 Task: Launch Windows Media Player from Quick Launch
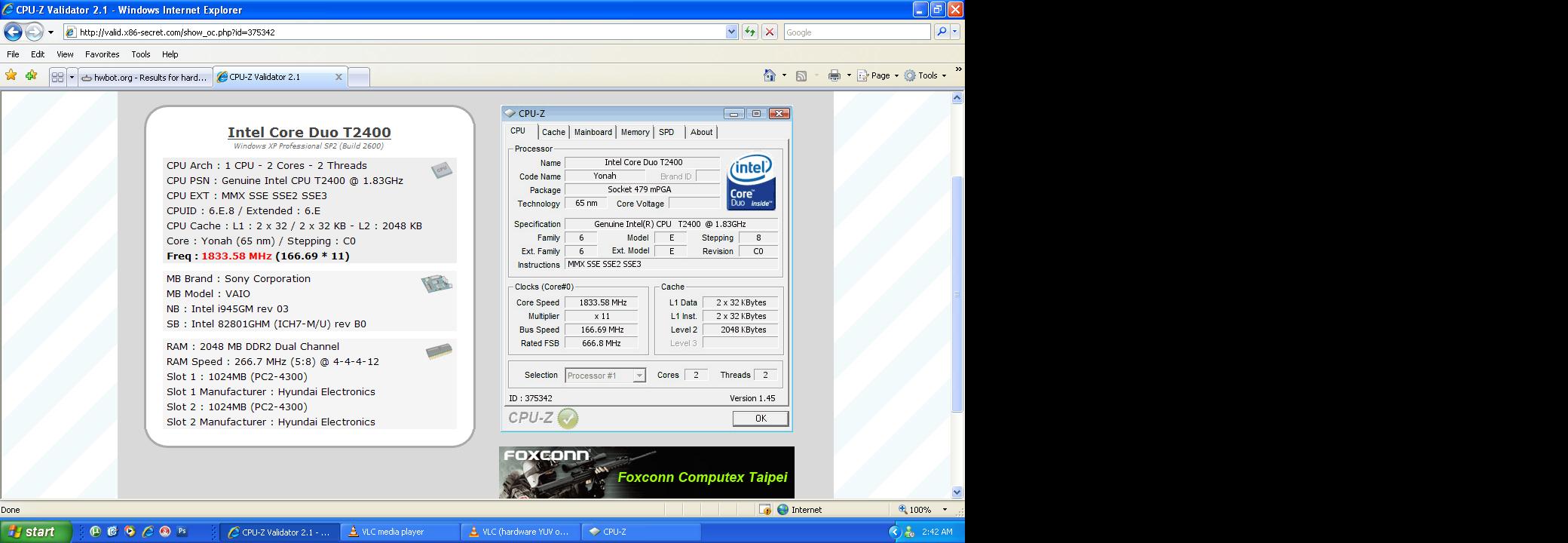130,532
